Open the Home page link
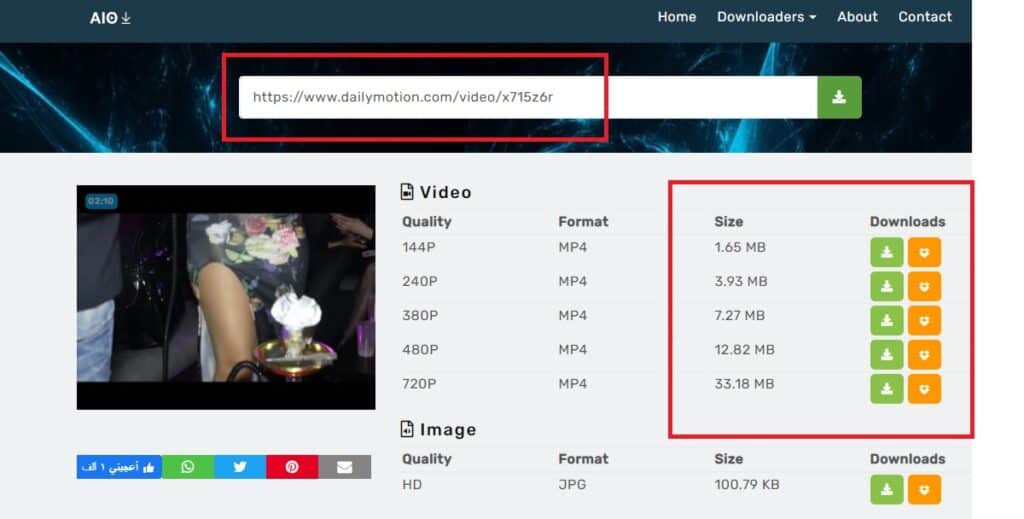 (x=677, y=17)
